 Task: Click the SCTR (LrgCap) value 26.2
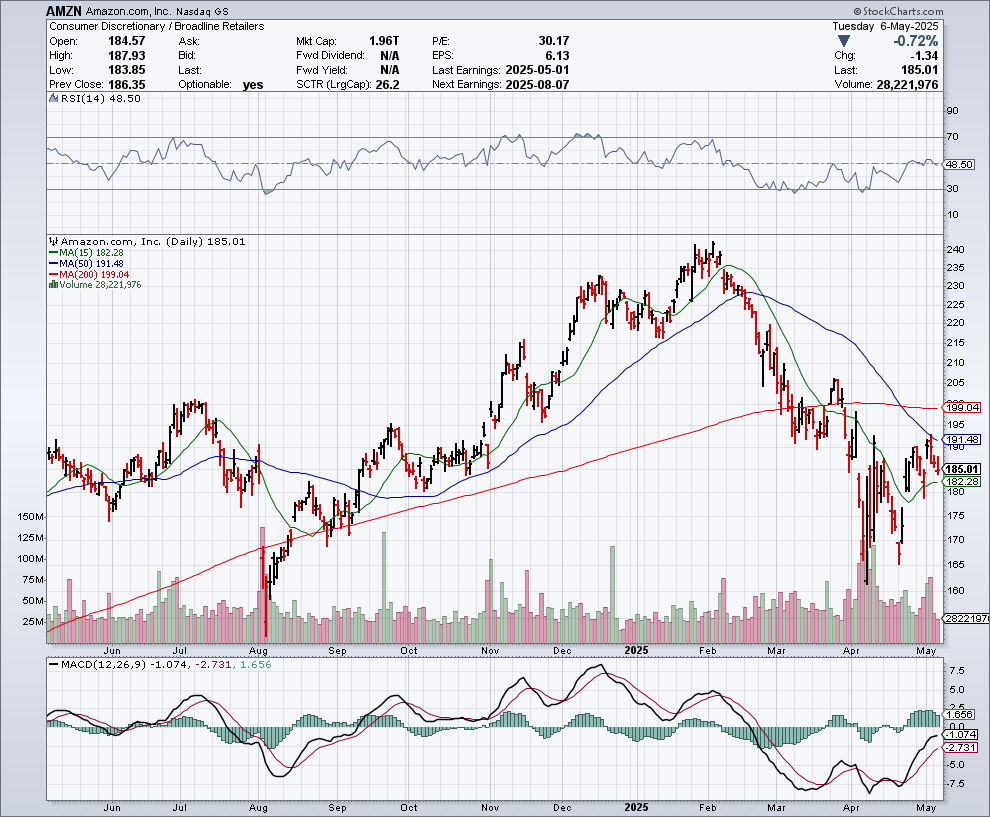(x=388, y=85)
